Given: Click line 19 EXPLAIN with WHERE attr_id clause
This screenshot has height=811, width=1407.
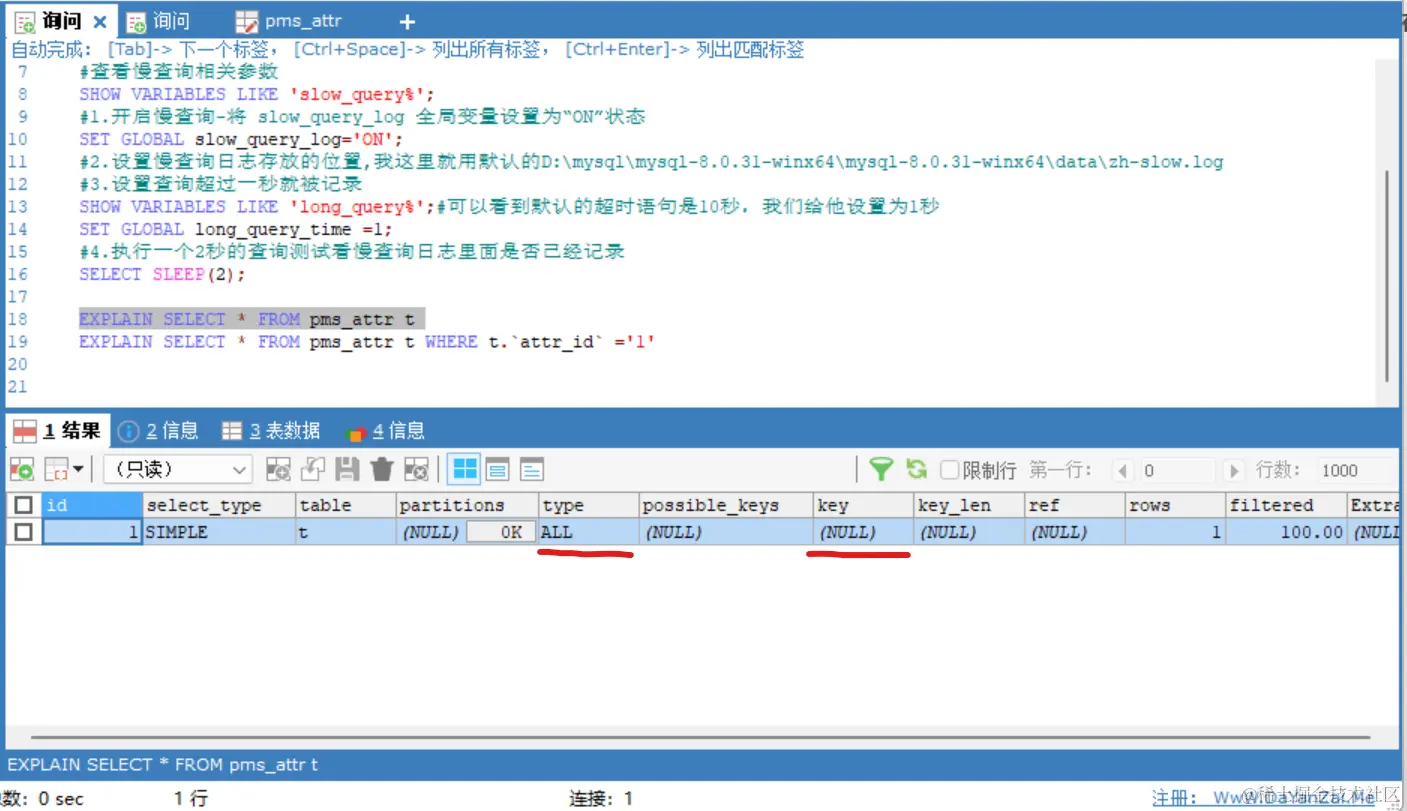Looking at the screenshot, I should click(x=367, y=341).
